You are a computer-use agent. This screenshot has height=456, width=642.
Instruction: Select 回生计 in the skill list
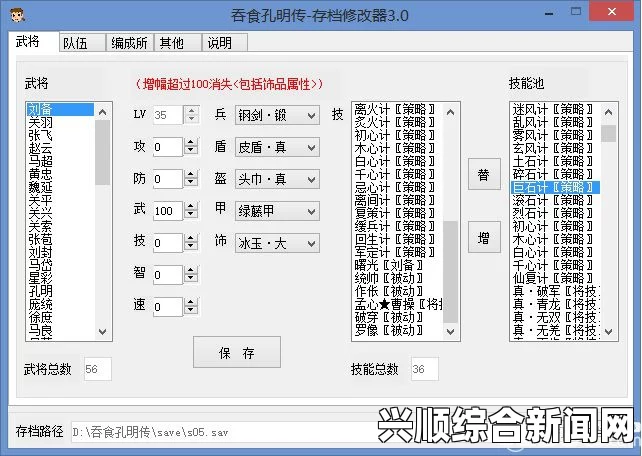[395, 239]
